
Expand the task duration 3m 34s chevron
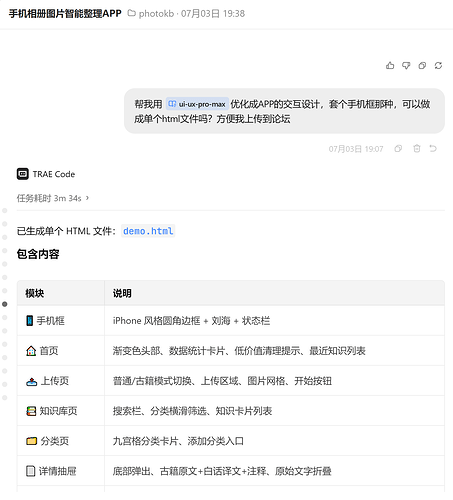[87, 198]
